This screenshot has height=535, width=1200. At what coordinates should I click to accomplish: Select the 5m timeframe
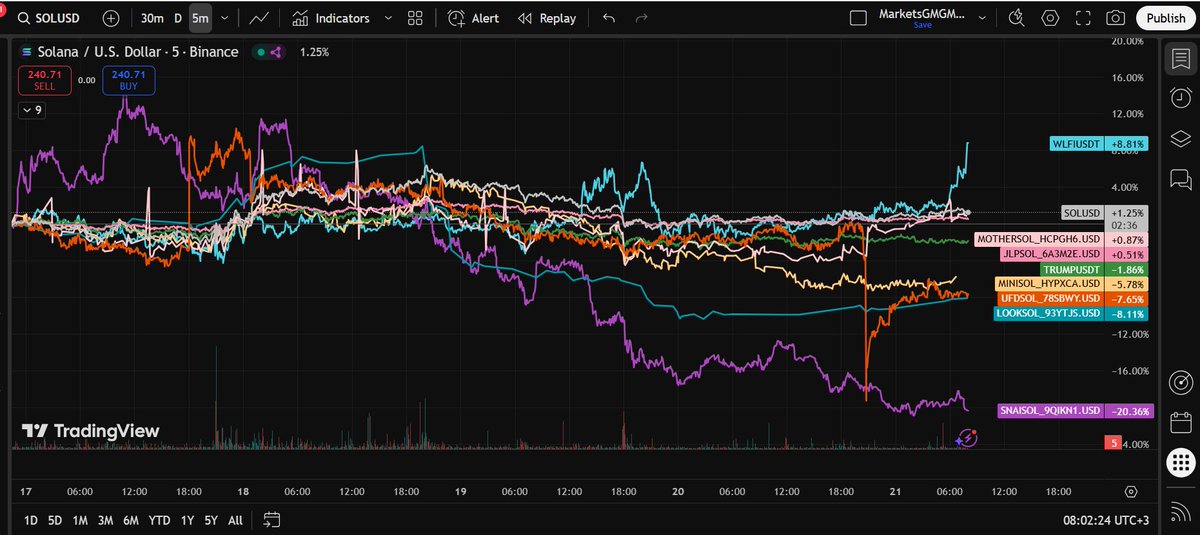[200, 18]
